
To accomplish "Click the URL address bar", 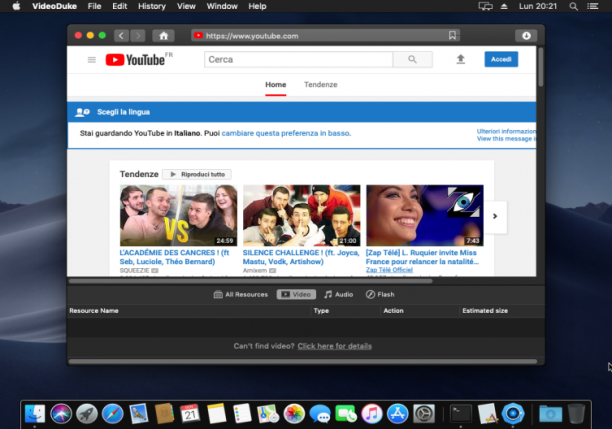I will [325, 36].
